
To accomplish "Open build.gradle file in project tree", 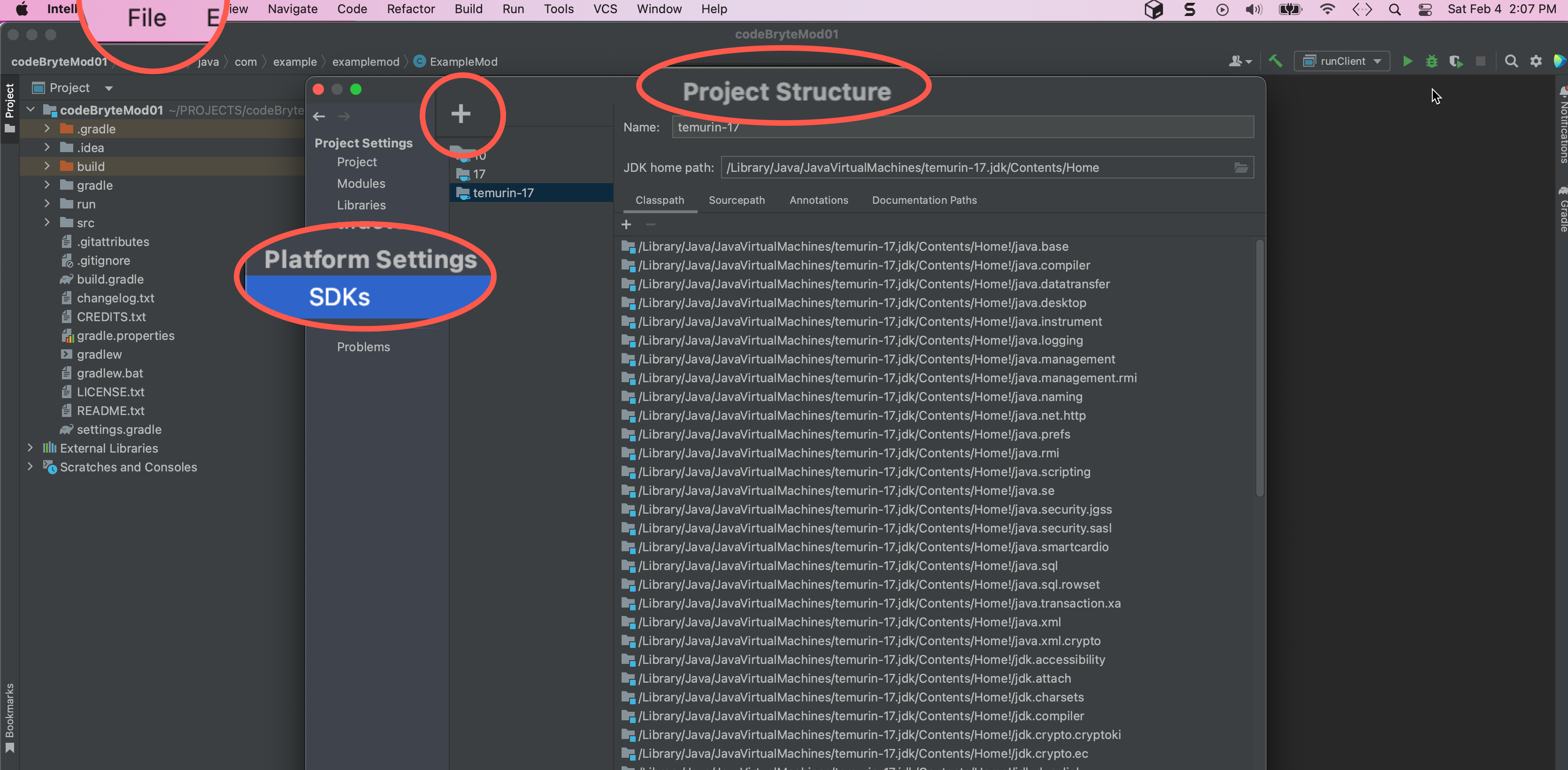I will (x=109, y=279).
